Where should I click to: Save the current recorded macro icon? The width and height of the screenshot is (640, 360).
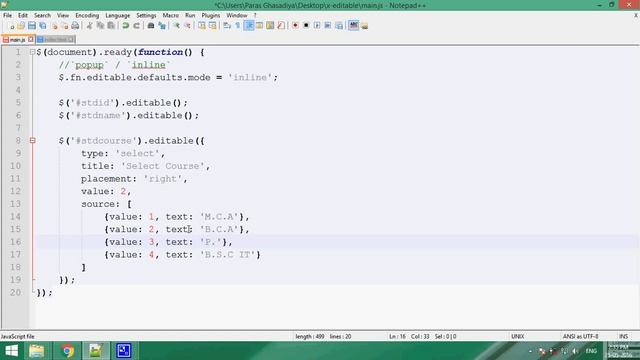[339, 26]
